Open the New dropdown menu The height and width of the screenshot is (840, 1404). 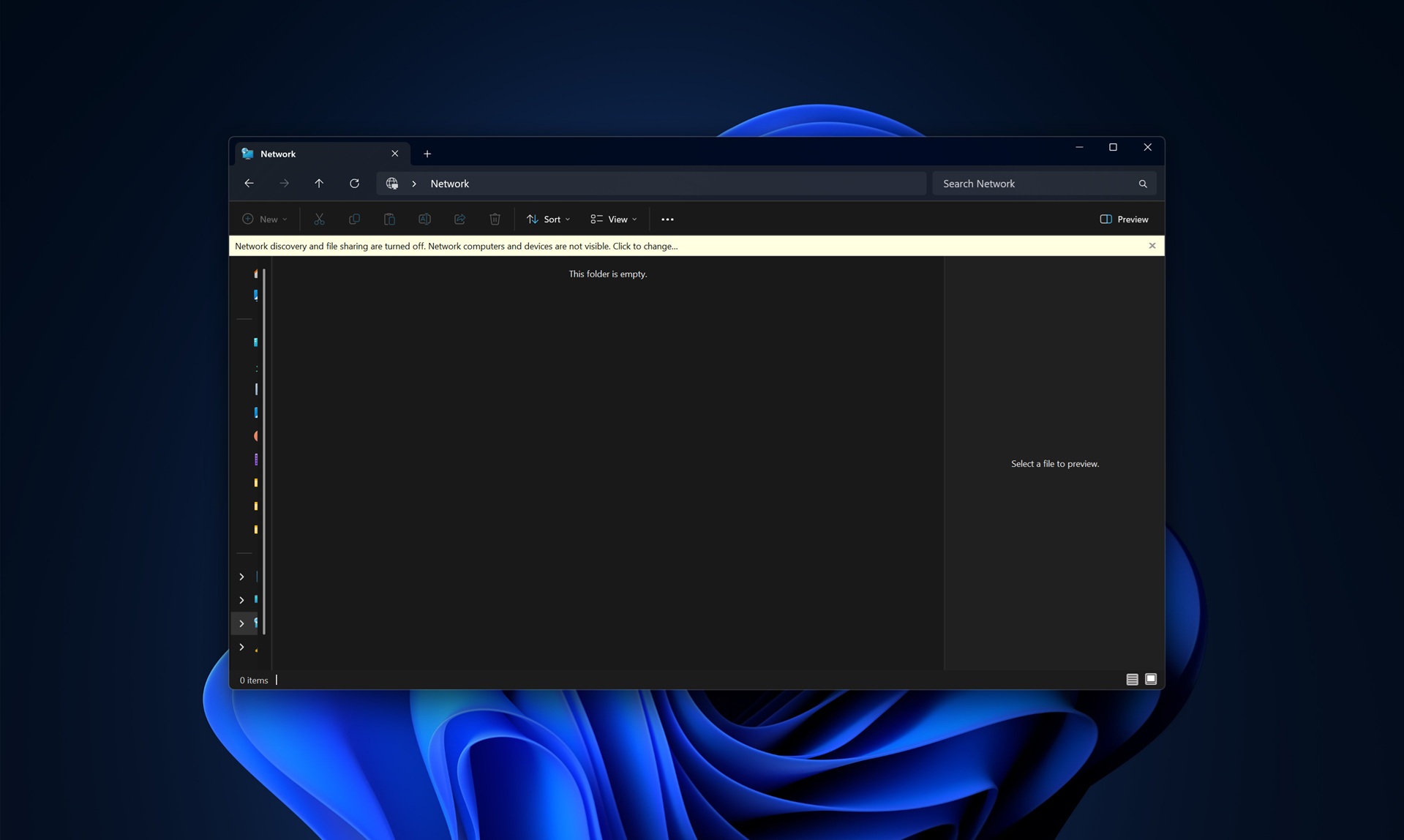[x=263, y=219]
